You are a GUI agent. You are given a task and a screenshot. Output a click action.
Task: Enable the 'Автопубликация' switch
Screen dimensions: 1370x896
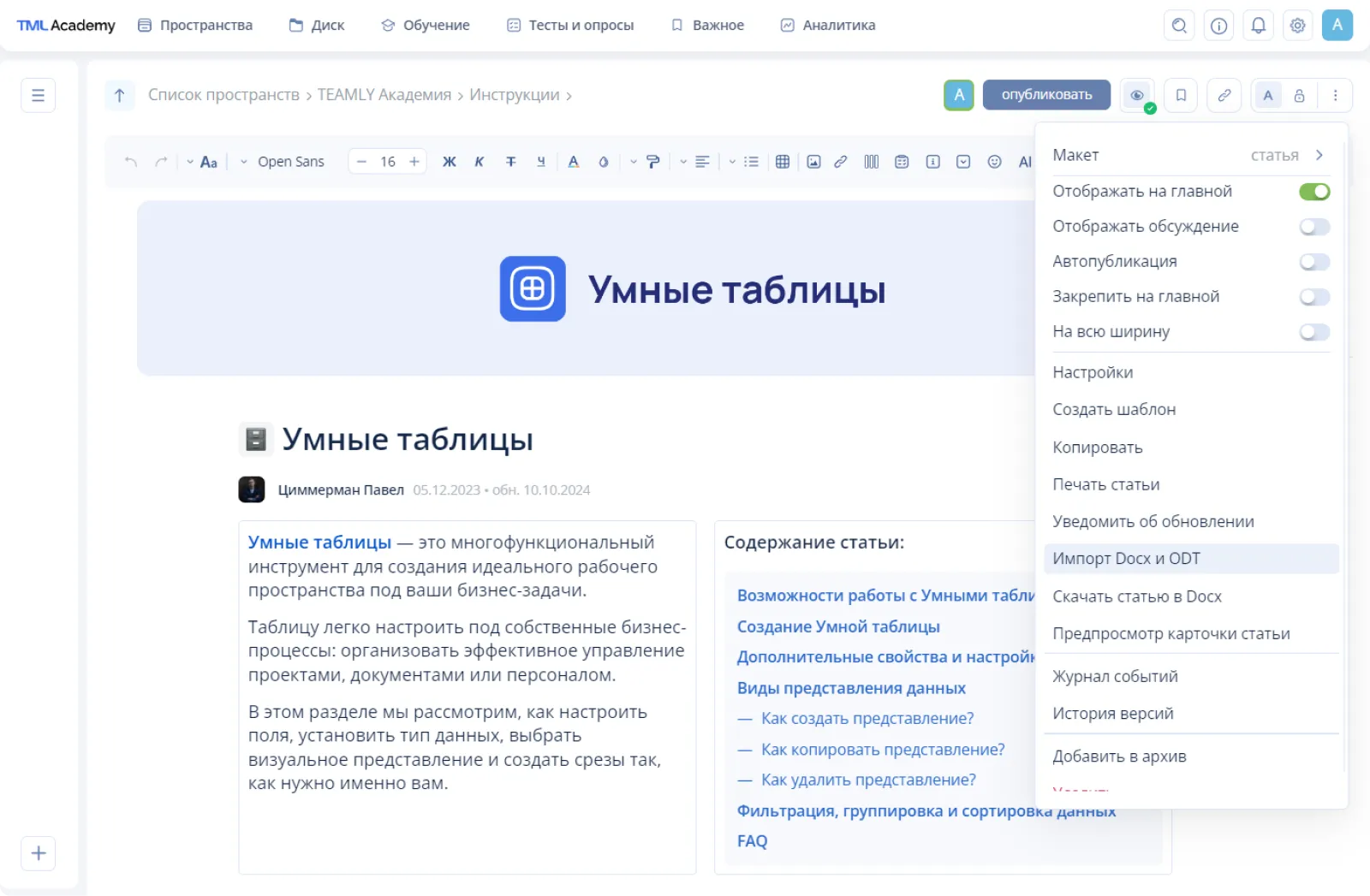1314,262
